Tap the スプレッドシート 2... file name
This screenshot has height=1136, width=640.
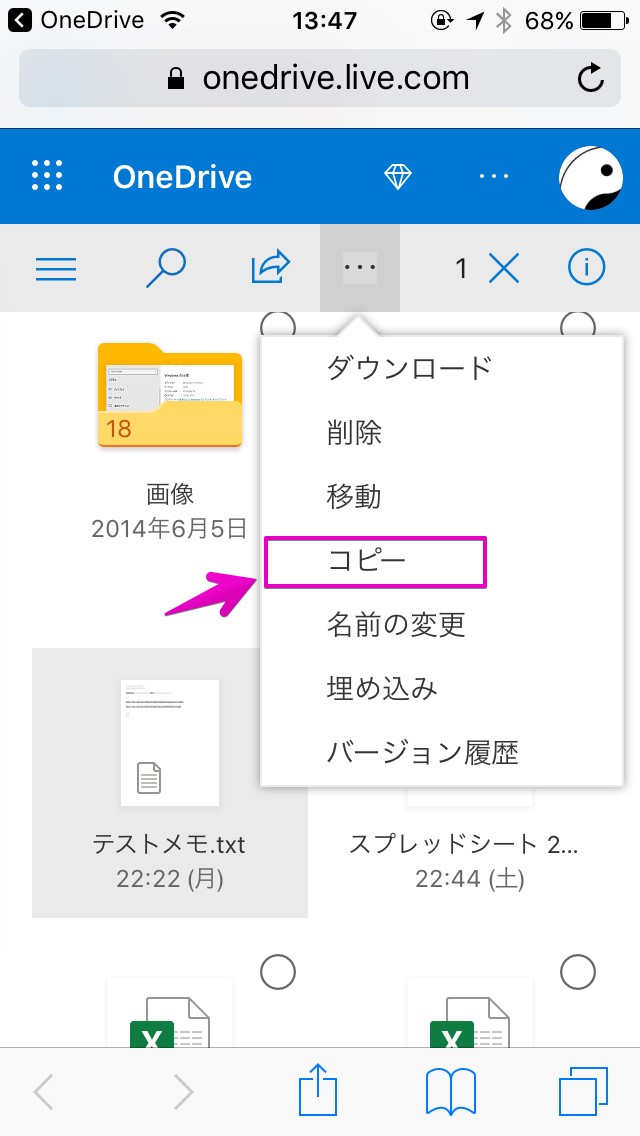pyautogui.click(x=464, y=844)
